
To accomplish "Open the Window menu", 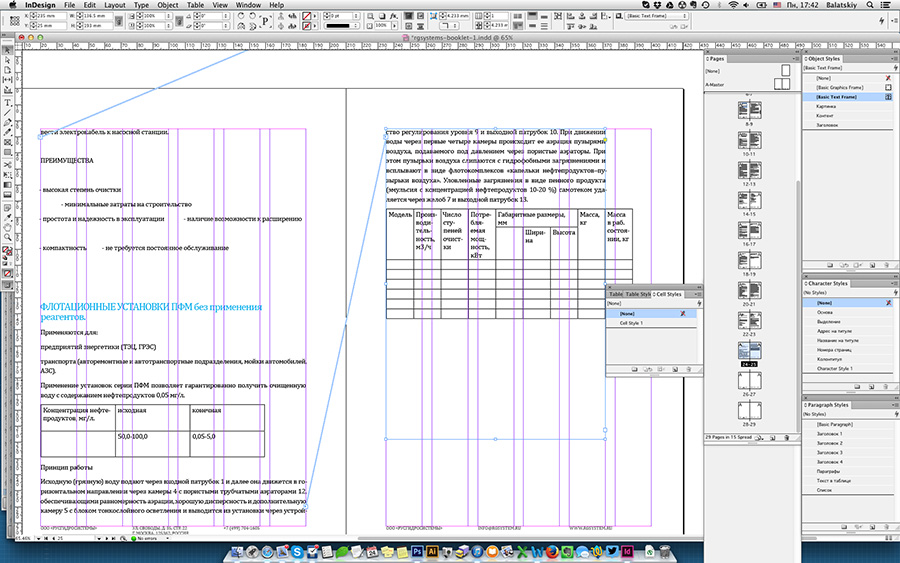I will coord(248,5).
